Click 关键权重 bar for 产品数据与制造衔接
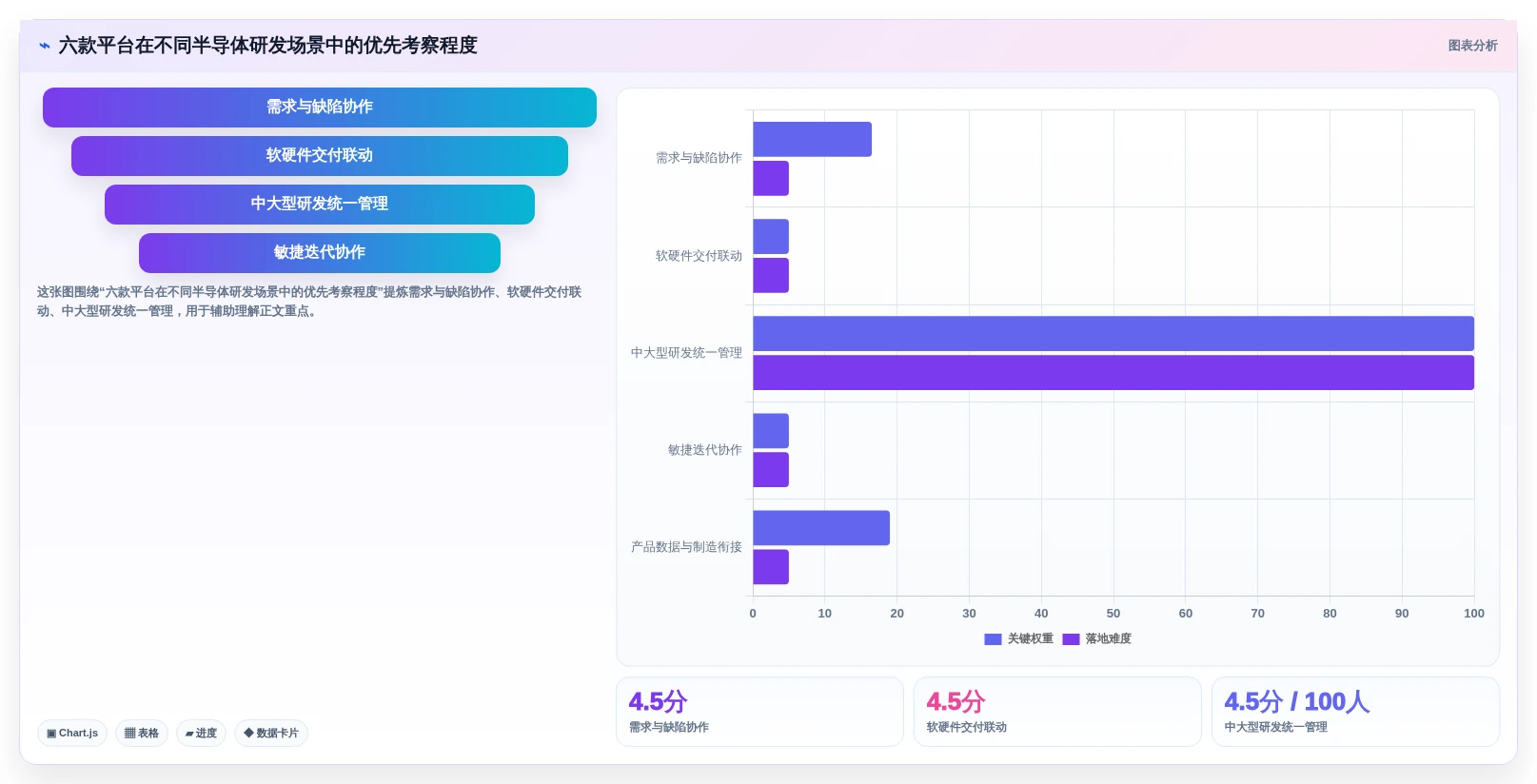Screen dimensions: 1537x784 [821, 528]
